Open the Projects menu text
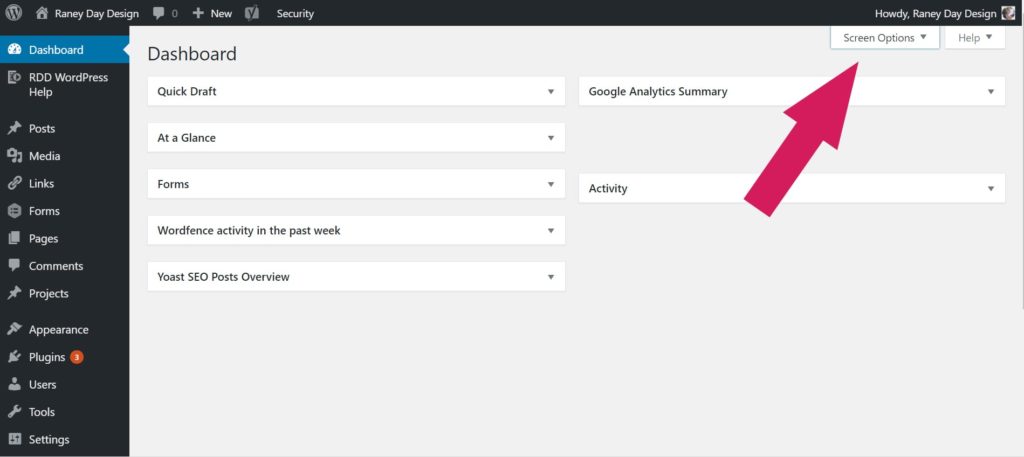Viewport: 1024px width, 457px height. [48, 293]
